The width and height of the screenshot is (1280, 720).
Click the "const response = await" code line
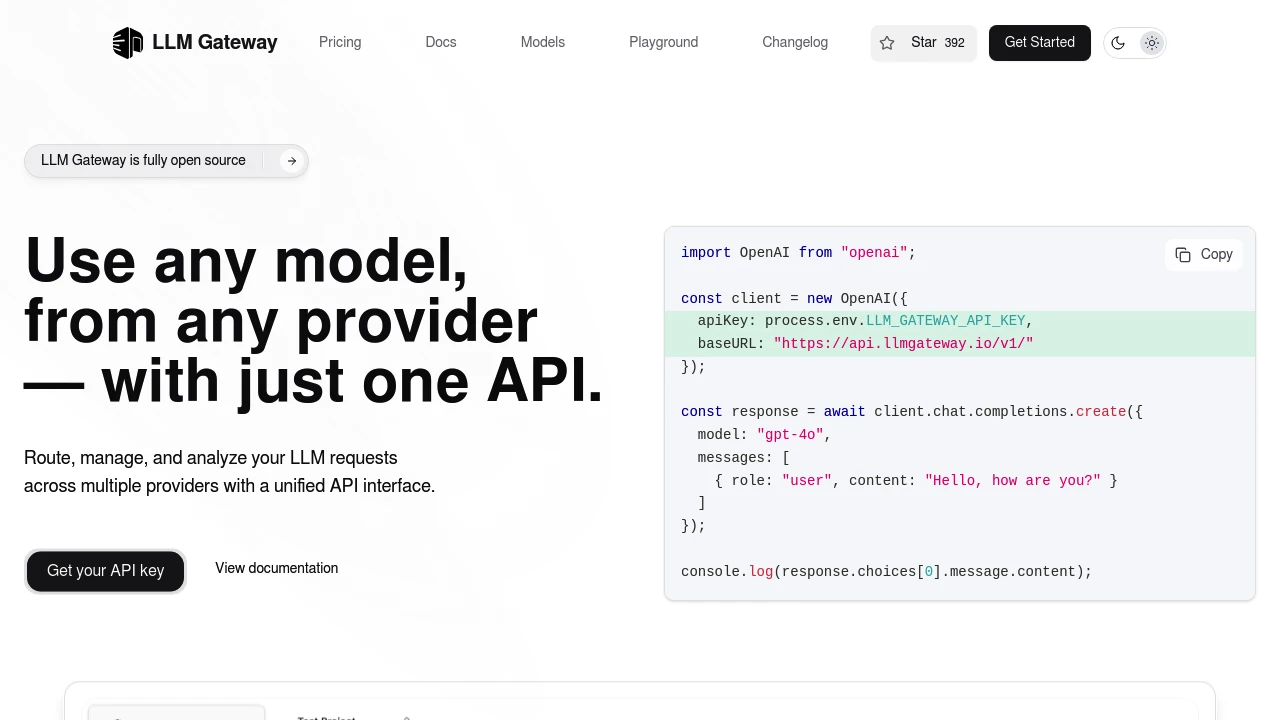click(911, 412)
